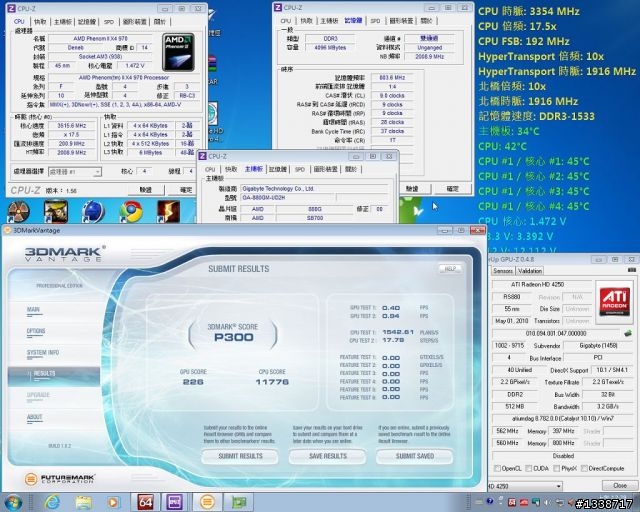The width and height of the screenshot is (640, 512).
Task: Select SPD tab in CPU-Z CPU window
Action: (109, 22)
